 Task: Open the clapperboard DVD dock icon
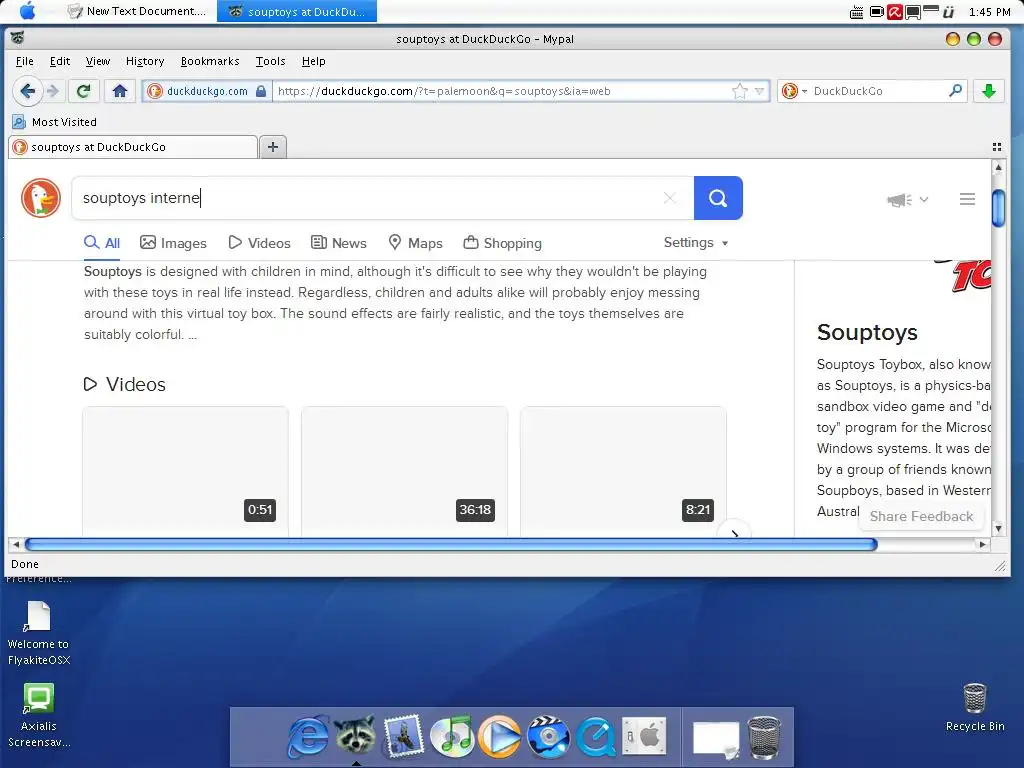tap(548, 737)
